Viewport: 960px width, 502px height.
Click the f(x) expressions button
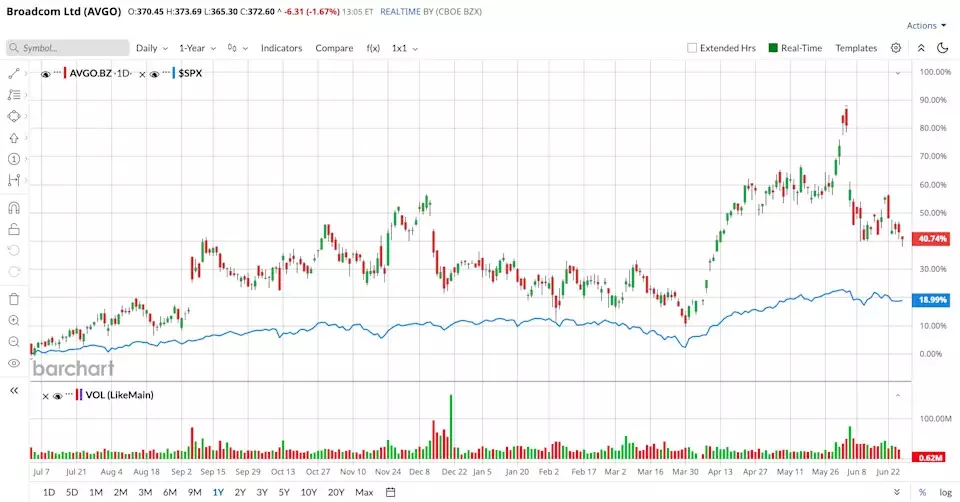point(373,48)
